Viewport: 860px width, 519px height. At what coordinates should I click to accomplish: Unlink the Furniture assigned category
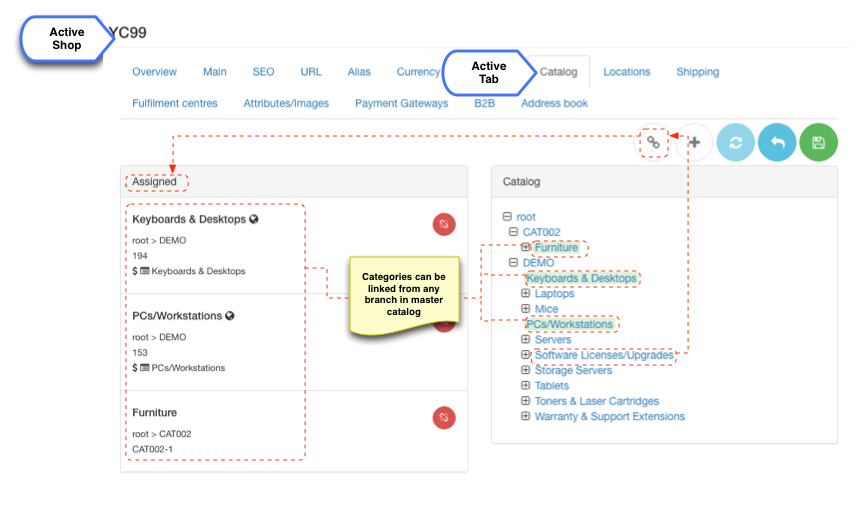pyautogui.click(x=444, y=418)
